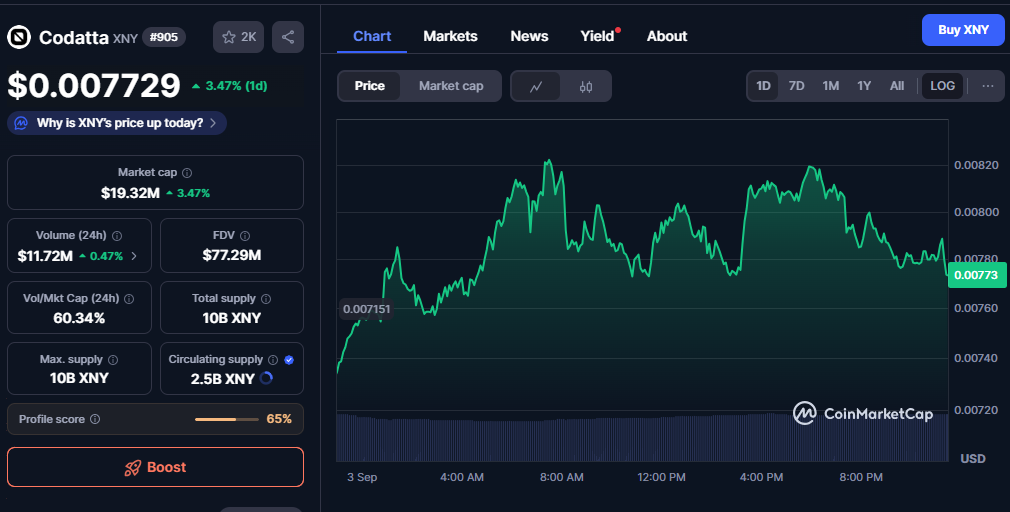
Task: Open the Chart tab
Action: pos(372,36)
